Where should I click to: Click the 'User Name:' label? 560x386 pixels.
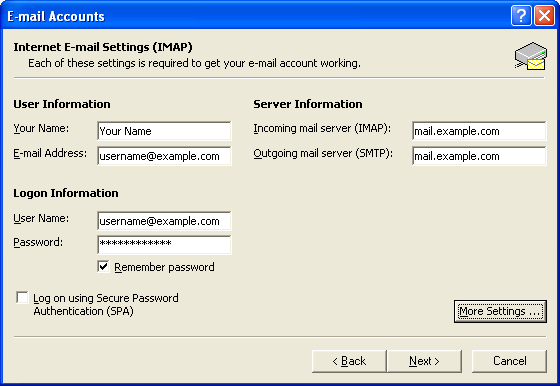click(x=41, y=218)
